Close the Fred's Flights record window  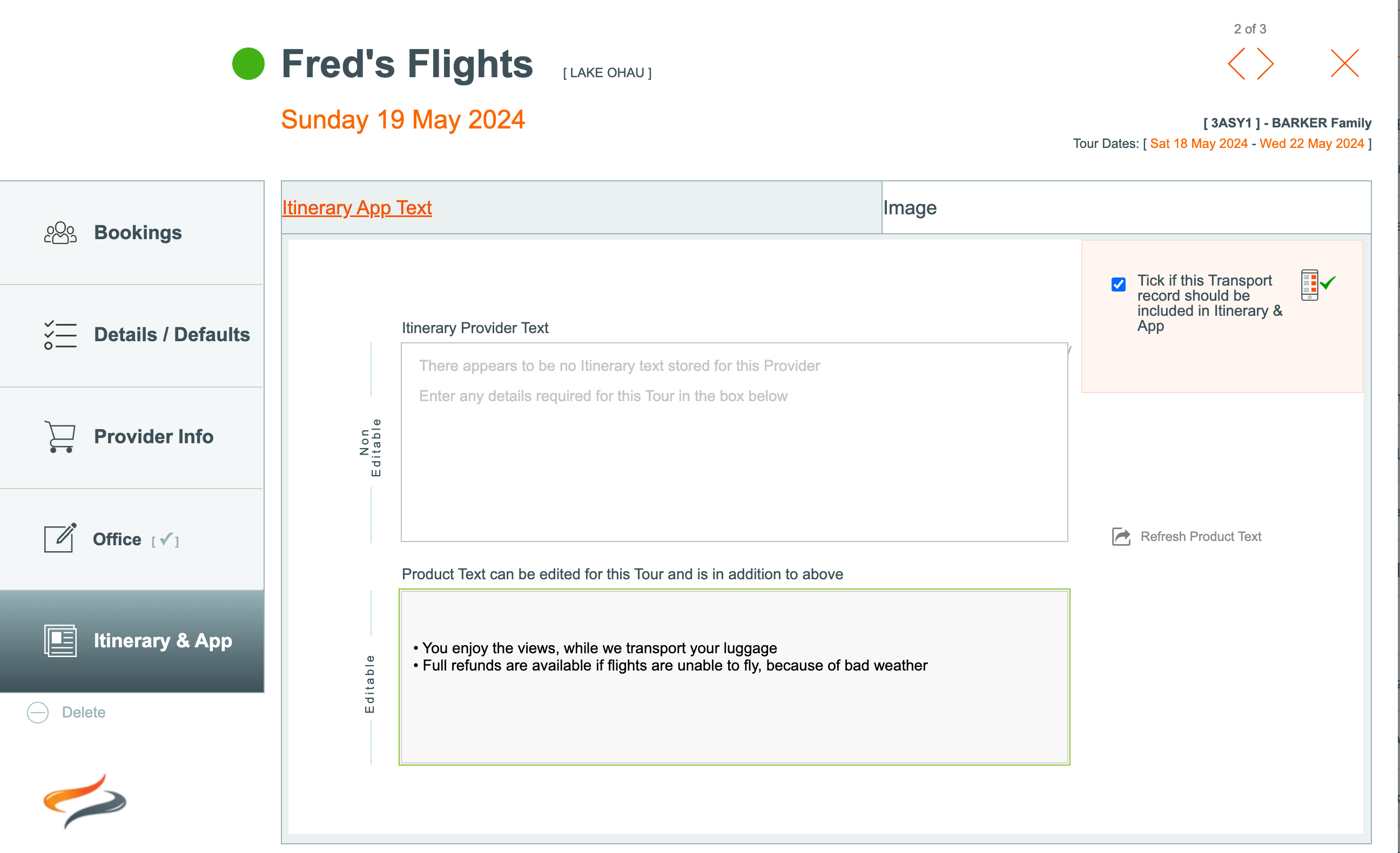pos(1345,64)
